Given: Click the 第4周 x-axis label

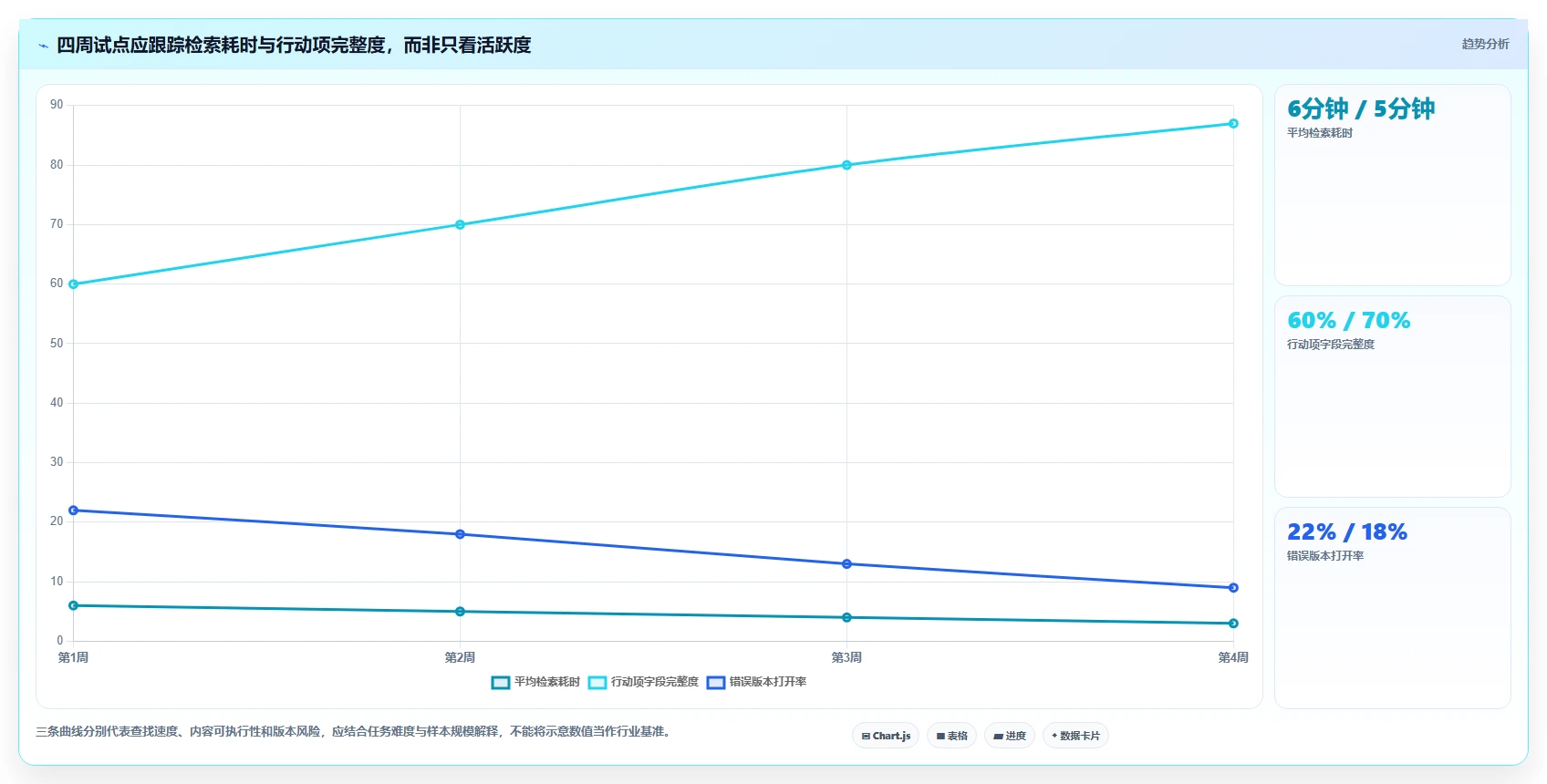Looking at the screenshot, I should click(x=1233, y=657).
